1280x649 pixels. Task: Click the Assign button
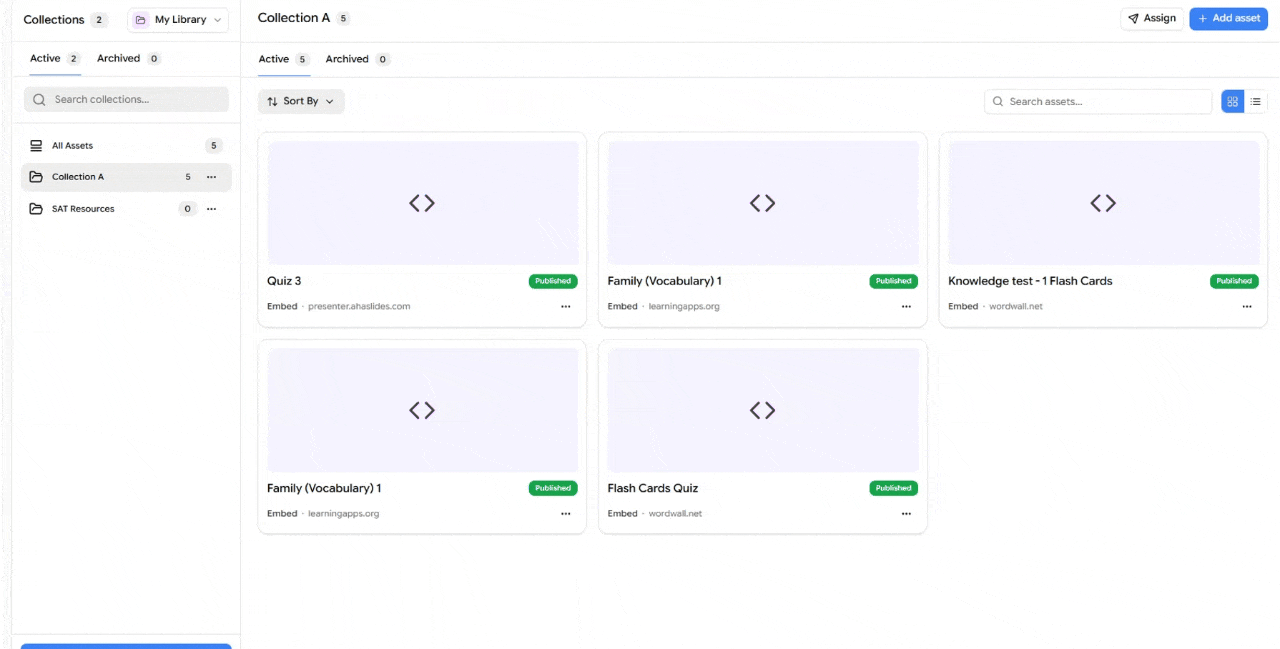click(1152, 19)
